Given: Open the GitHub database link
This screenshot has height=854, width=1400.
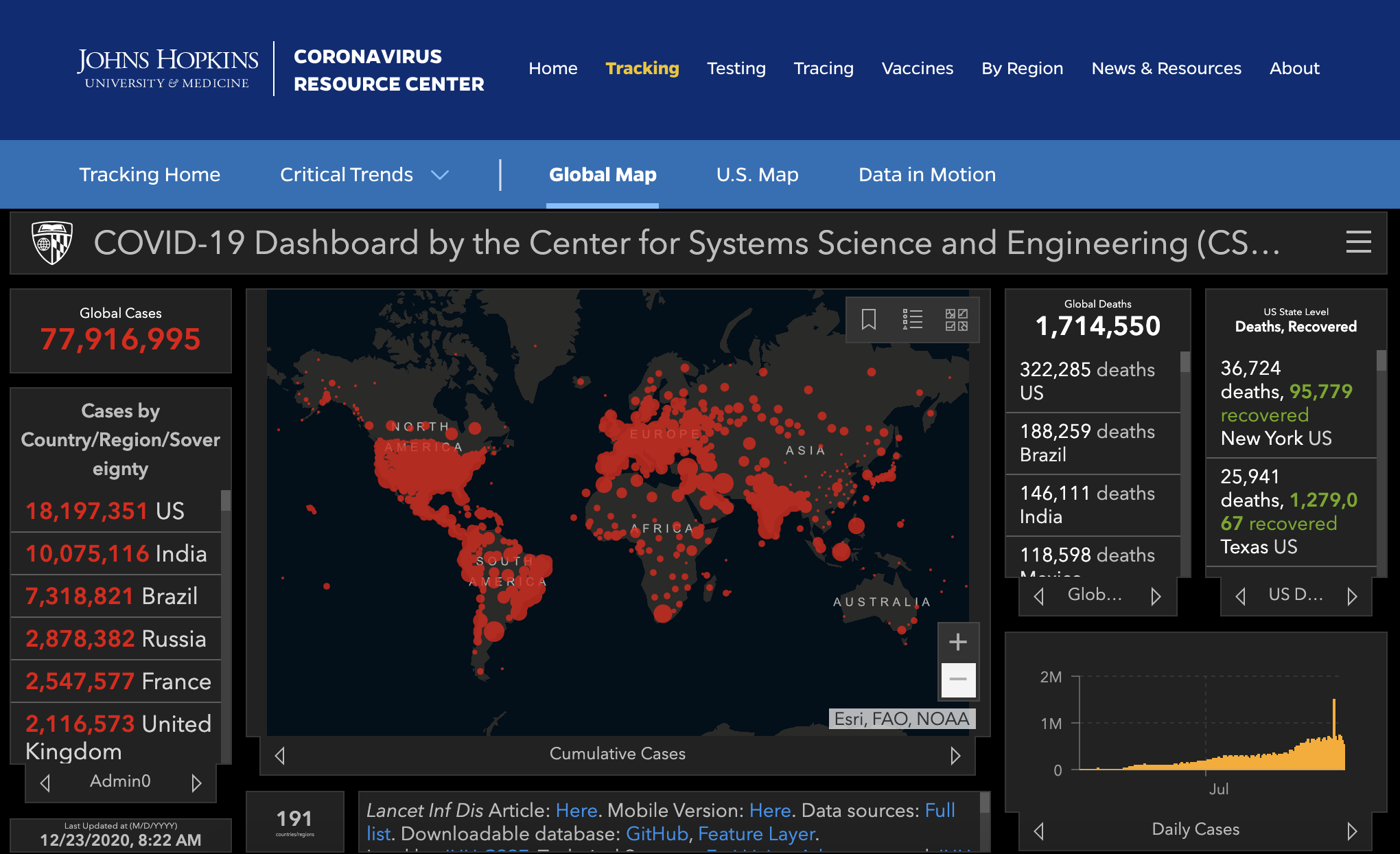Looking at the screenshot, I should pos(656,833).
